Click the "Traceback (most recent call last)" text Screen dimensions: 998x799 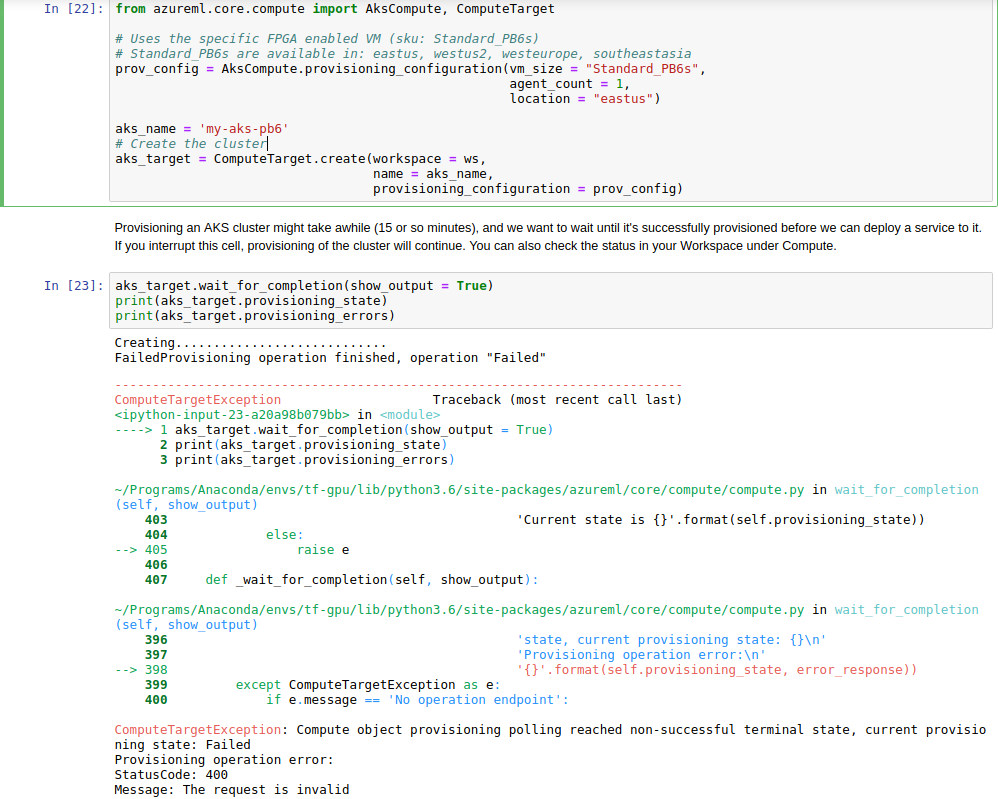[558, 400]
